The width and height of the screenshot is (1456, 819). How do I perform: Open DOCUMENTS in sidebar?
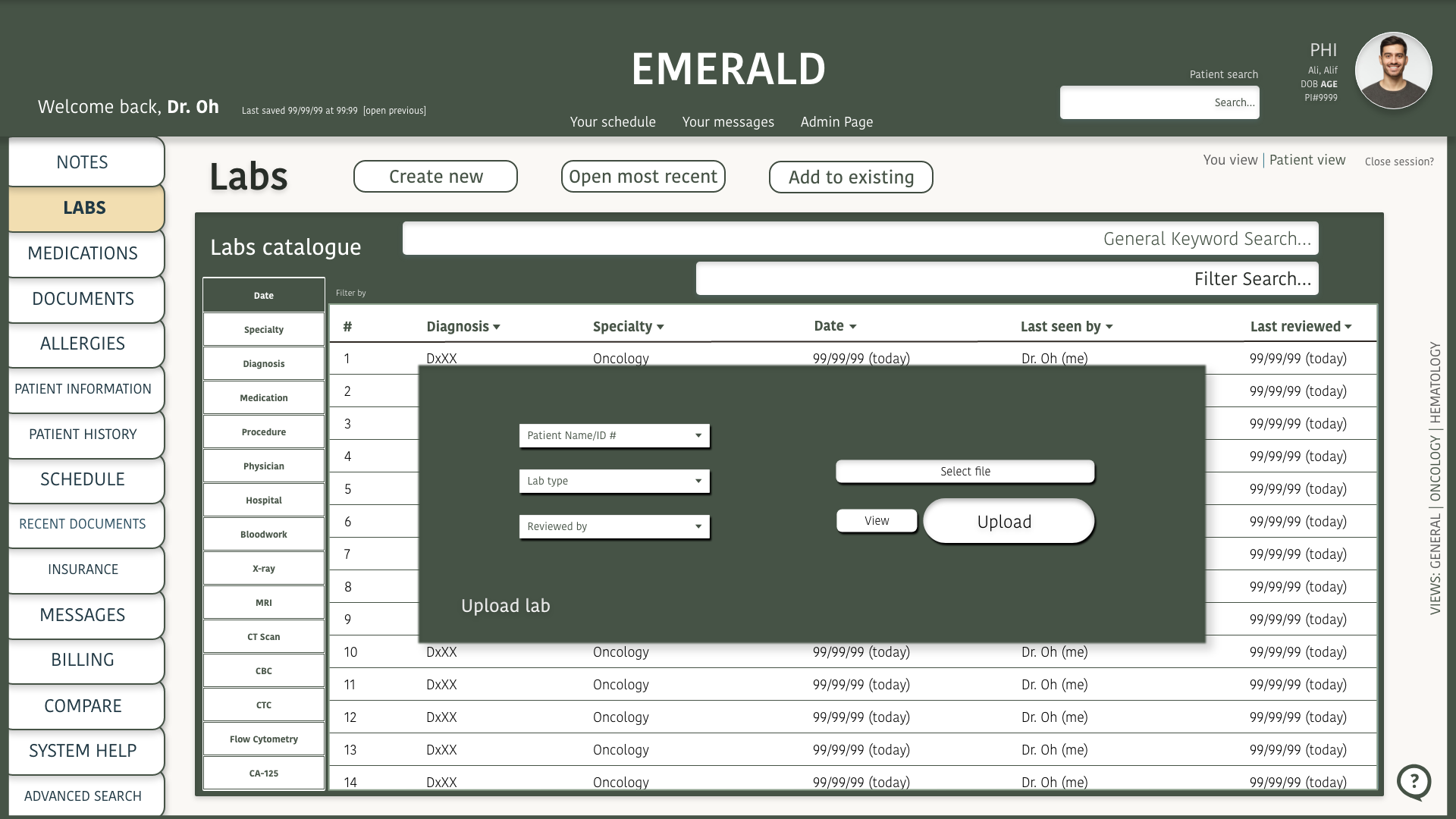tap(86, 299)
